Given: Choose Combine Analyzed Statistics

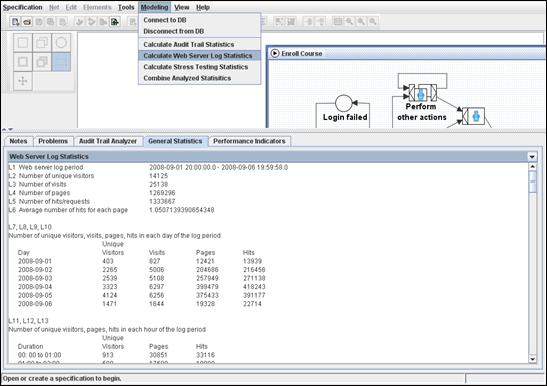Looking at the screenshot, I should [200, 78].
